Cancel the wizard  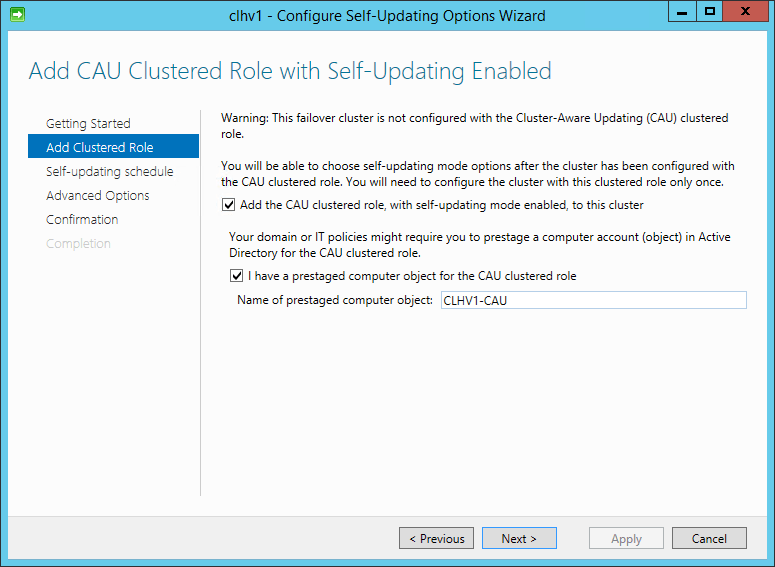point(709,538)
